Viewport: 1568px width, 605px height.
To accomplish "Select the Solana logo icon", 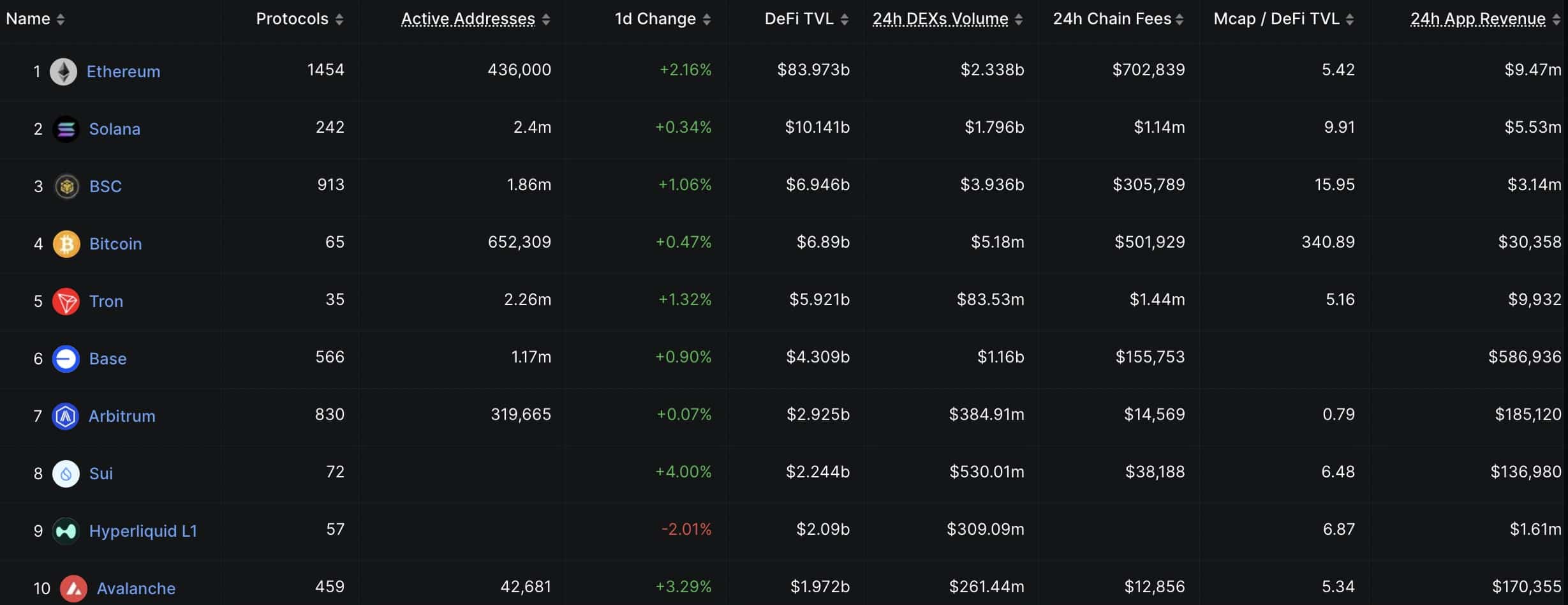I will [x=66, y=128].
